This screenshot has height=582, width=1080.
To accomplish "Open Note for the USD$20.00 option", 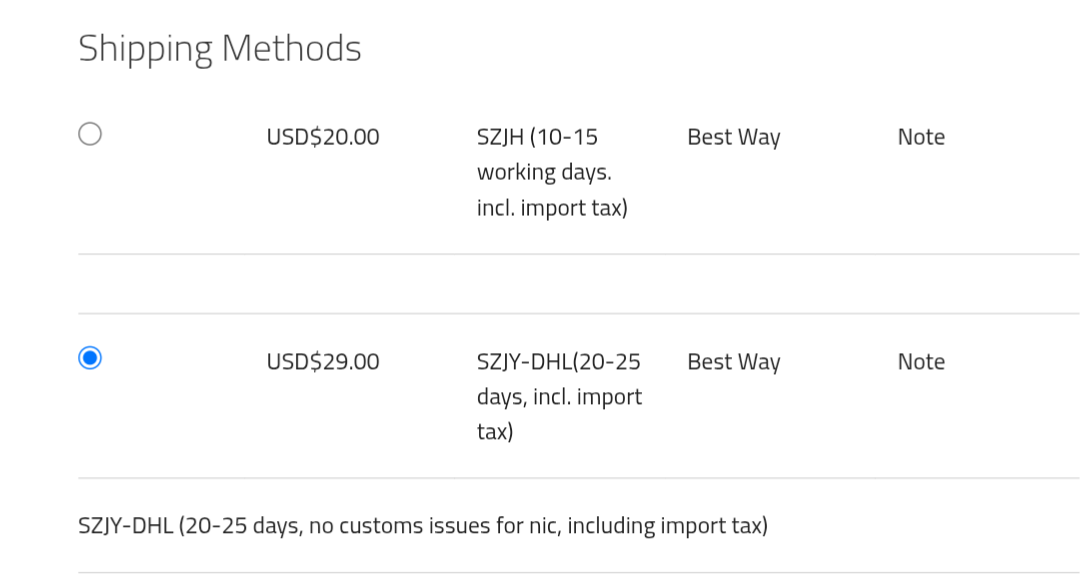I will tap(921, 137).
